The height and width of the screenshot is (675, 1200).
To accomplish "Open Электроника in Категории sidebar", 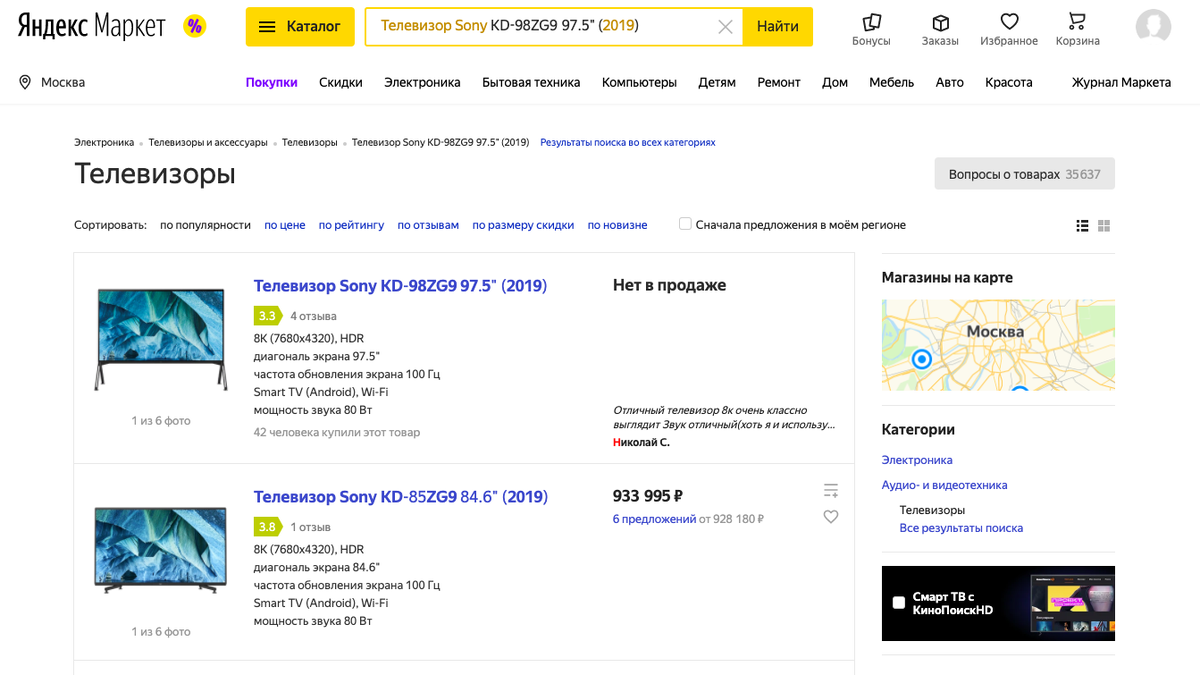I will click(917, 460).
